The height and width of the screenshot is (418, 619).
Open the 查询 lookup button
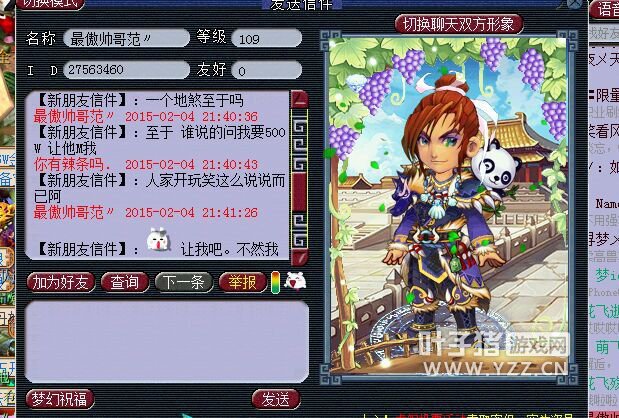click(125, 282)
